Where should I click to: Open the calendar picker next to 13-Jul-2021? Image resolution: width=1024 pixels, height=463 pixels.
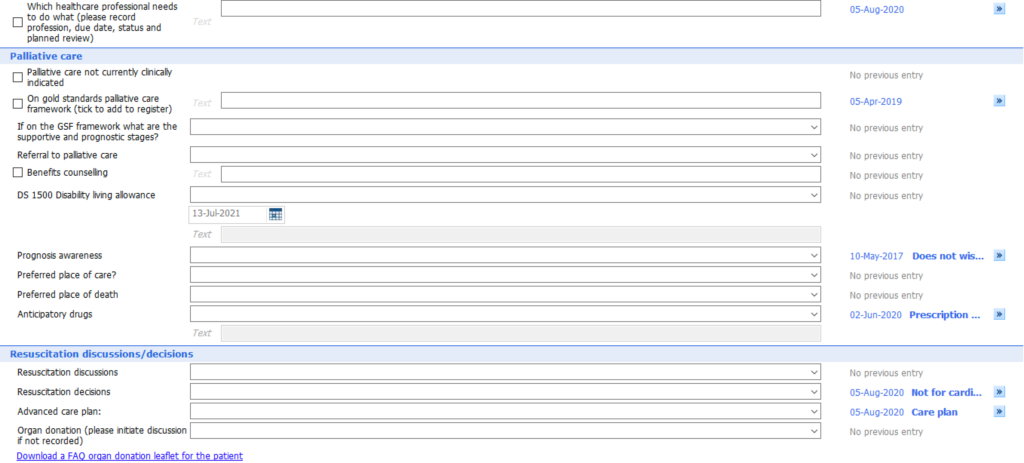click(275, 214)
